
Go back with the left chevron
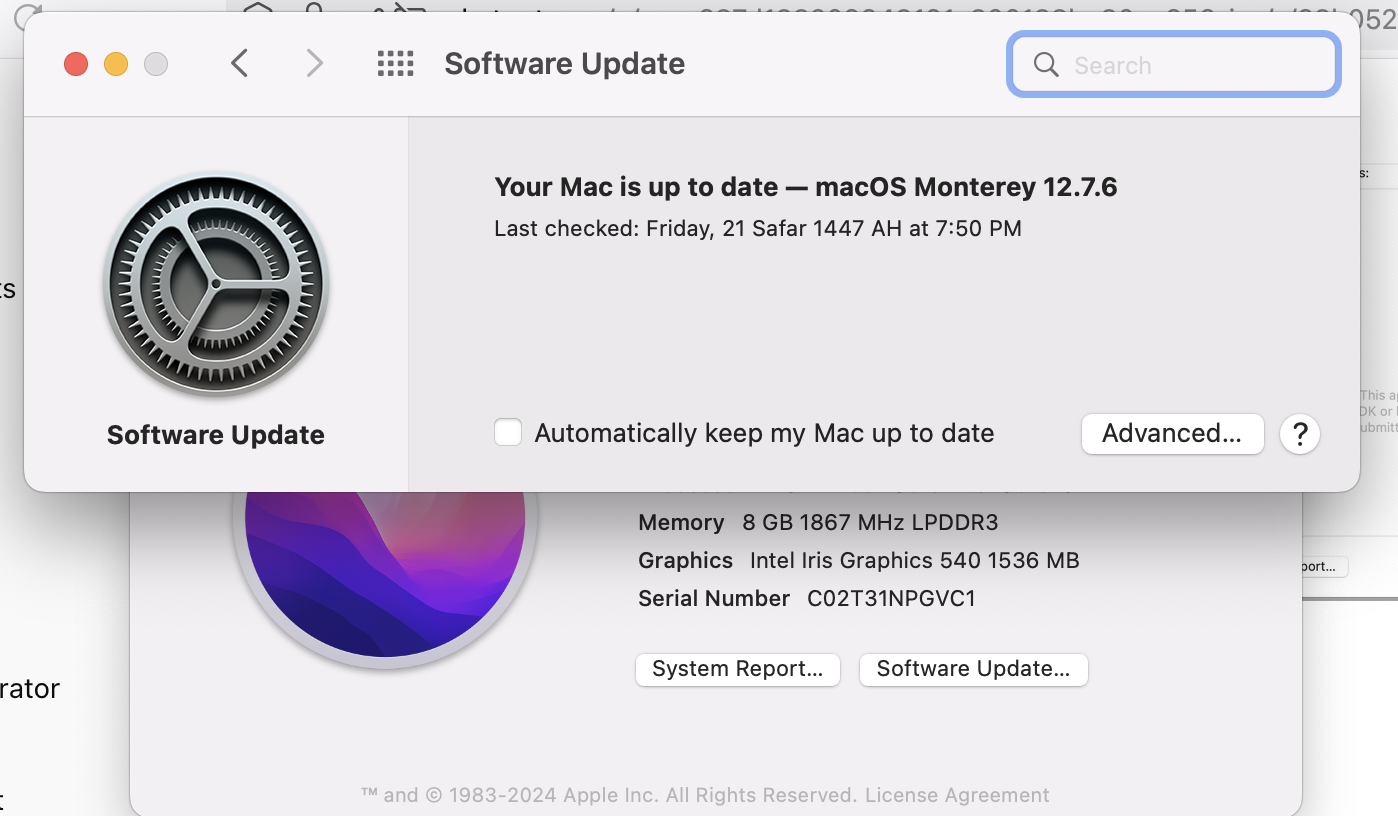(239, 64)
